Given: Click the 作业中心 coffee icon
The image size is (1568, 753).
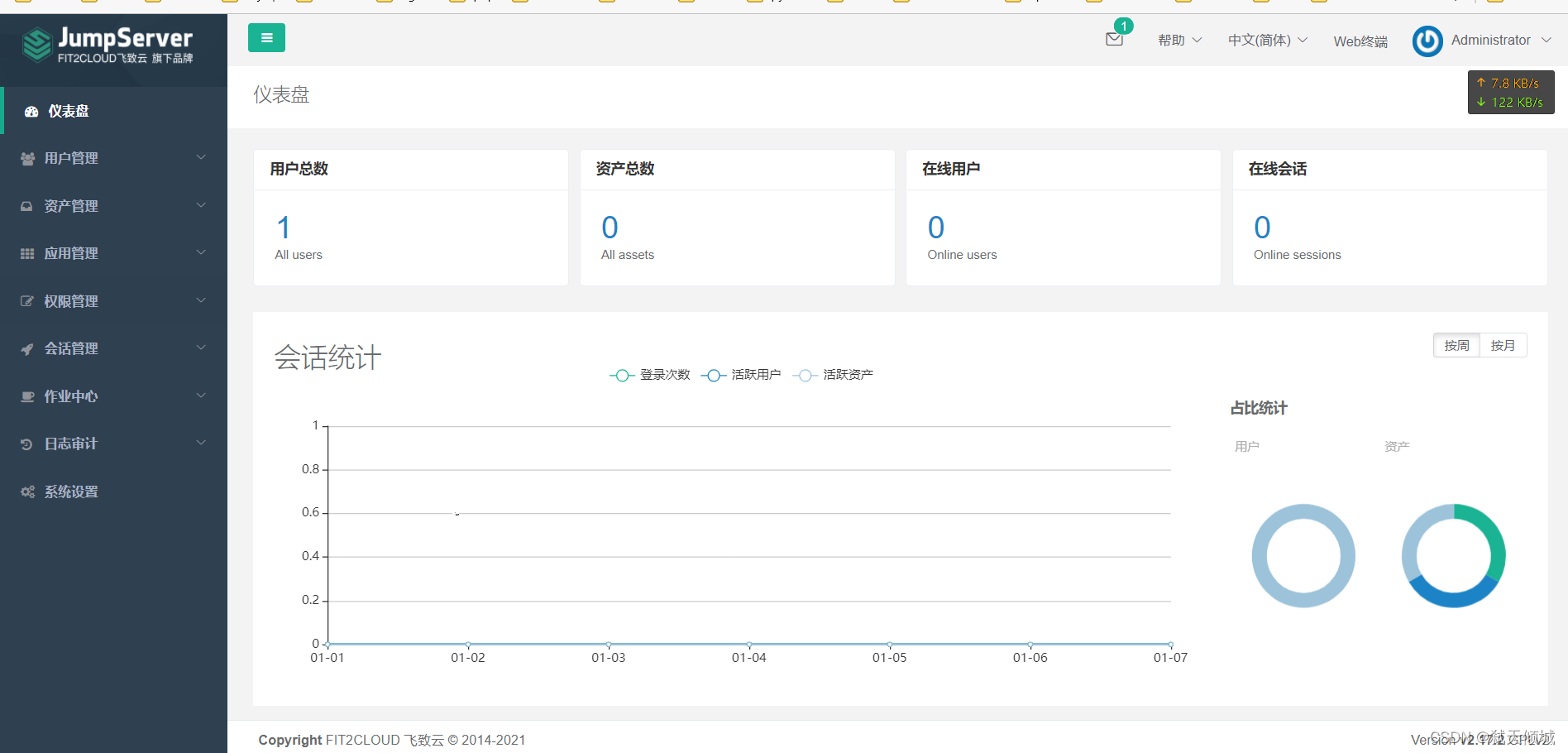Looking at the screenshot, I should point(27,397).
